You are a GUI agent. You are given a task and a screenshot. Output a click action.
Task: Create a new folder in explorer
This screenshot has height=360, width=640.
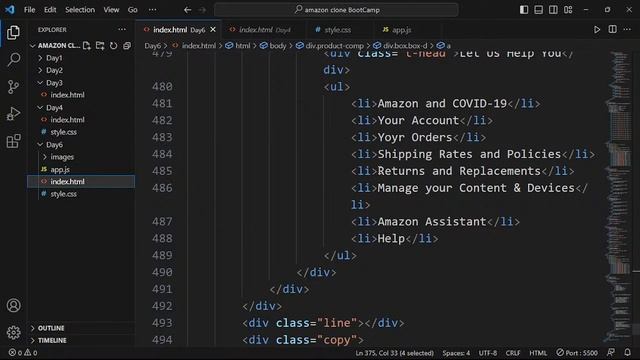coord(100,46)
